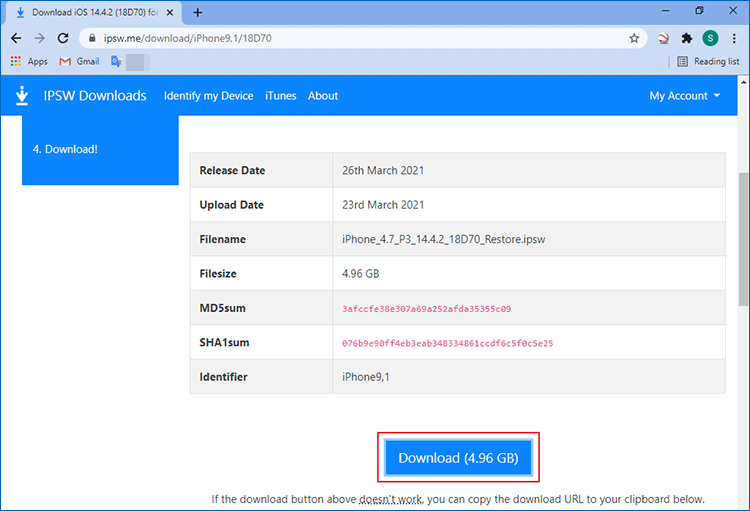The width and height of the screenshot is (750, 511).
Task: Click the filename iPhone_4.7_P3_14.4.2_18D70_Restore.ipsw
Action: click(x=443, y=239)
